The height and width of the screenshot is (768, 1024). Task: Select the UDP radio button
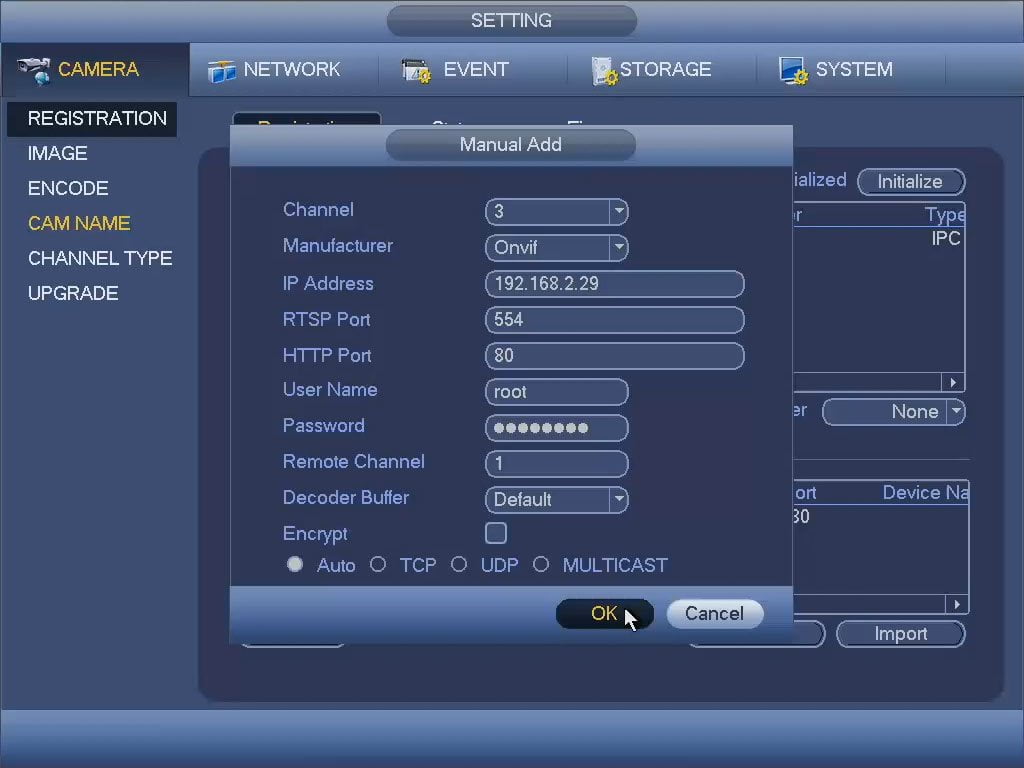459,564
